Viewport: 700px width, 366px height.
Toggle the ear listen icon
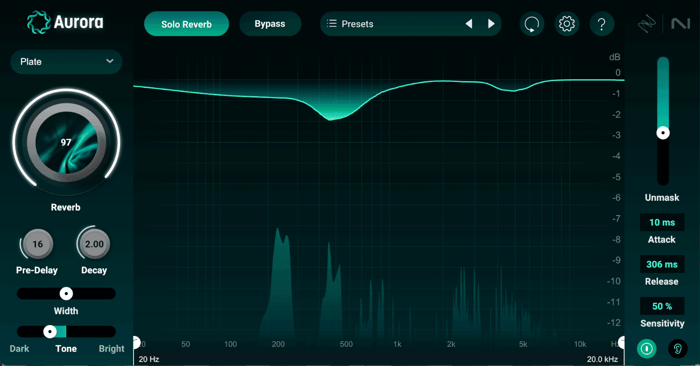coord(678,348)
